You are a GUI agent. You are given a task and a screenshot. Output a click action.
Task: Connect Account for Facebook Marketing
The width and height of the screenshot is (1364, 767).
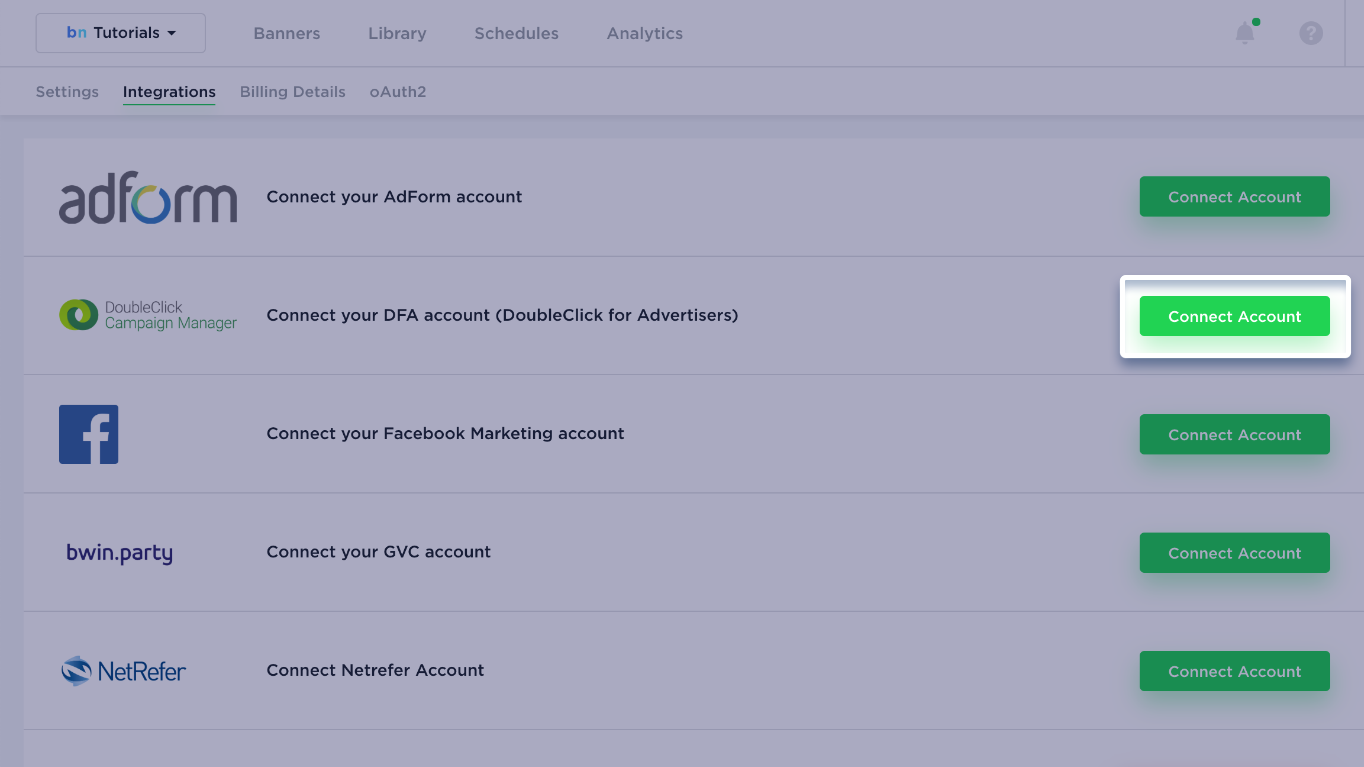pyautogui.click(x=1235, y=434)
